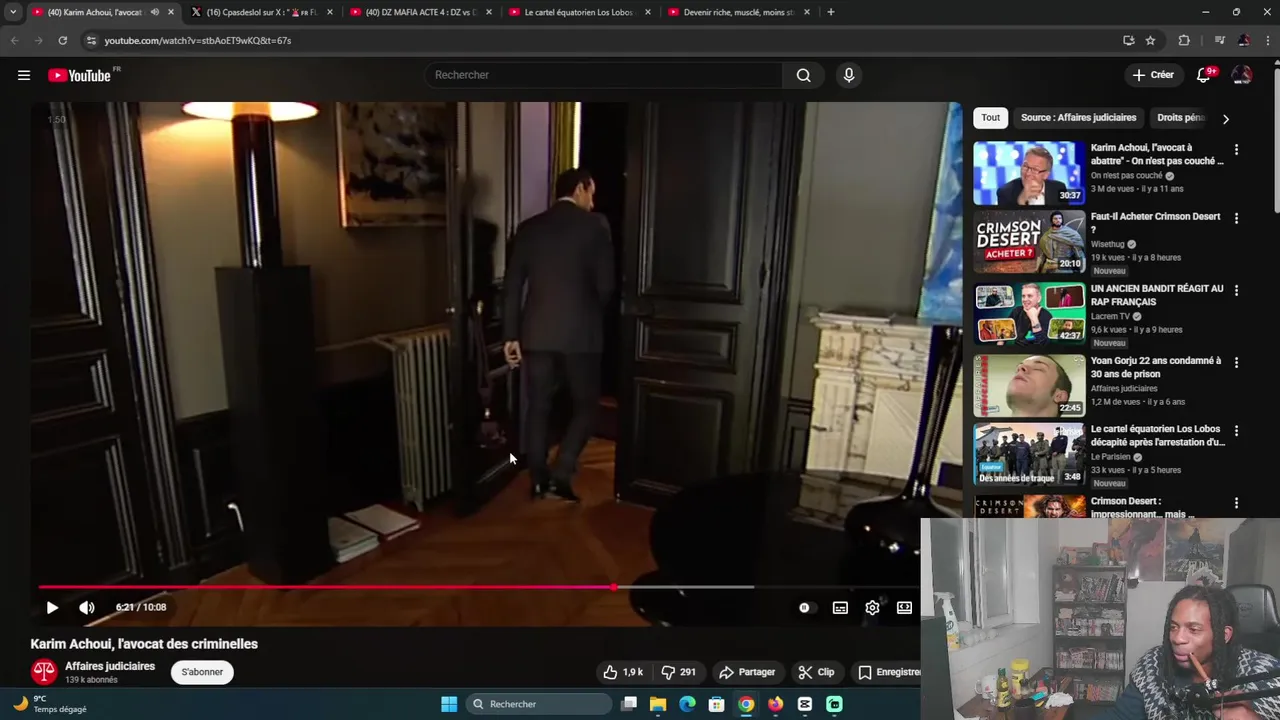
Task: Play the paused video
Action: (52, 607)
